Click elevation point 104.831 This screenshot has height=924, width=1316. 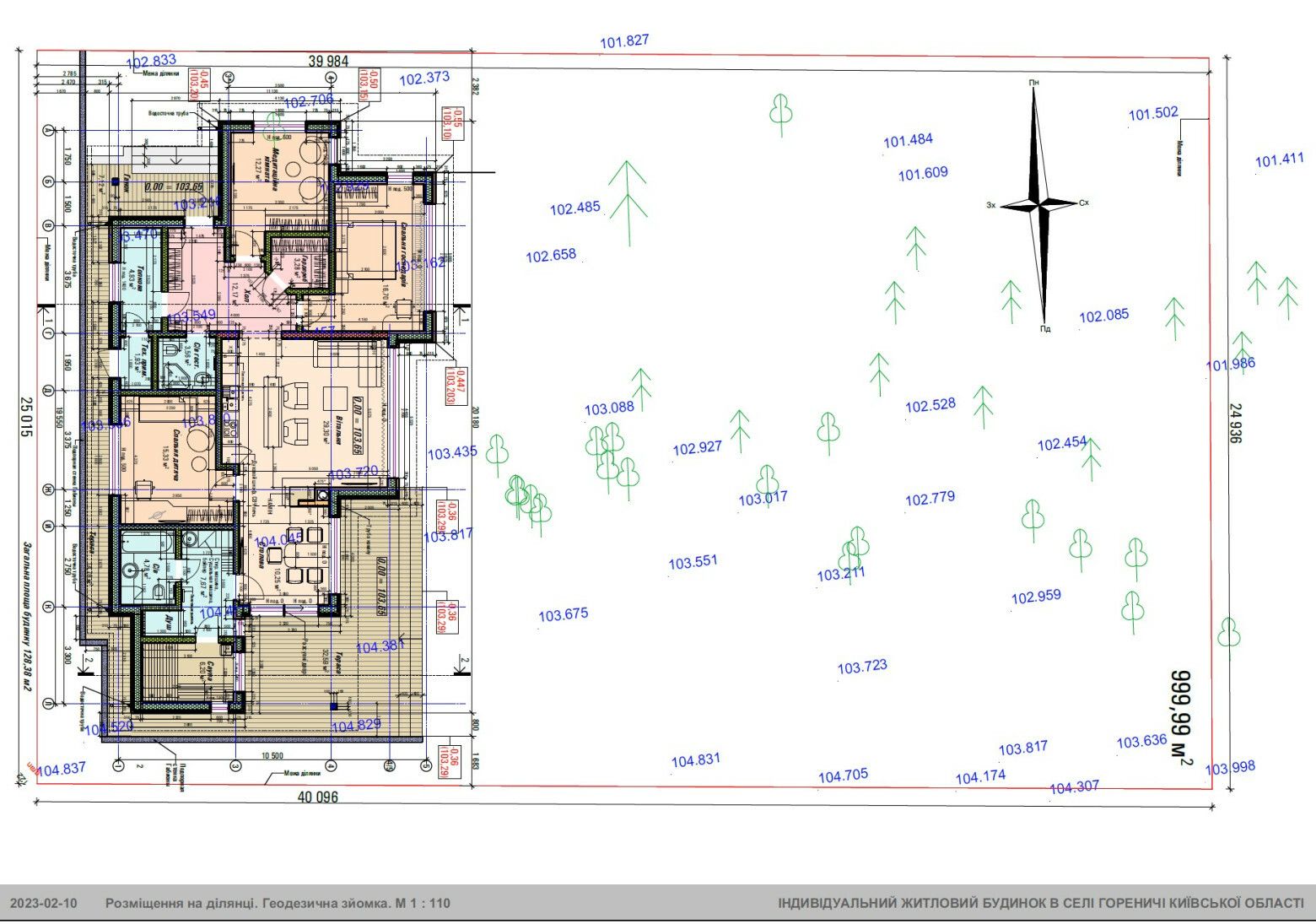pos(696,760)
